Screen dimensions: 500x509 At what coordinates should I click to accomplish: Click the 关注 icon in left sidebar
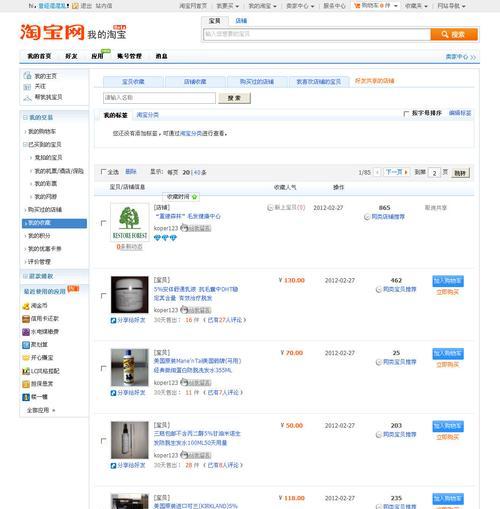pos(27,87)
